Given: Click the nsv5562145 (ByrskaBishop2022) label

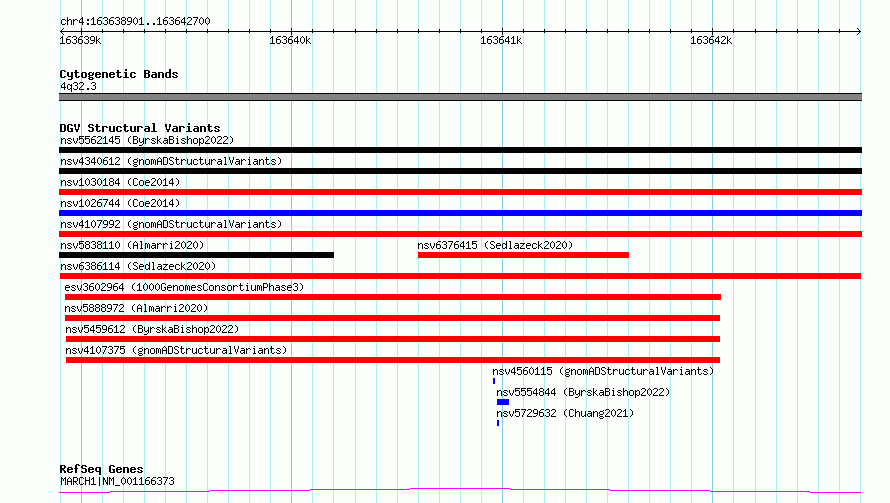Looking at the screenshot, I should point(147,140).
